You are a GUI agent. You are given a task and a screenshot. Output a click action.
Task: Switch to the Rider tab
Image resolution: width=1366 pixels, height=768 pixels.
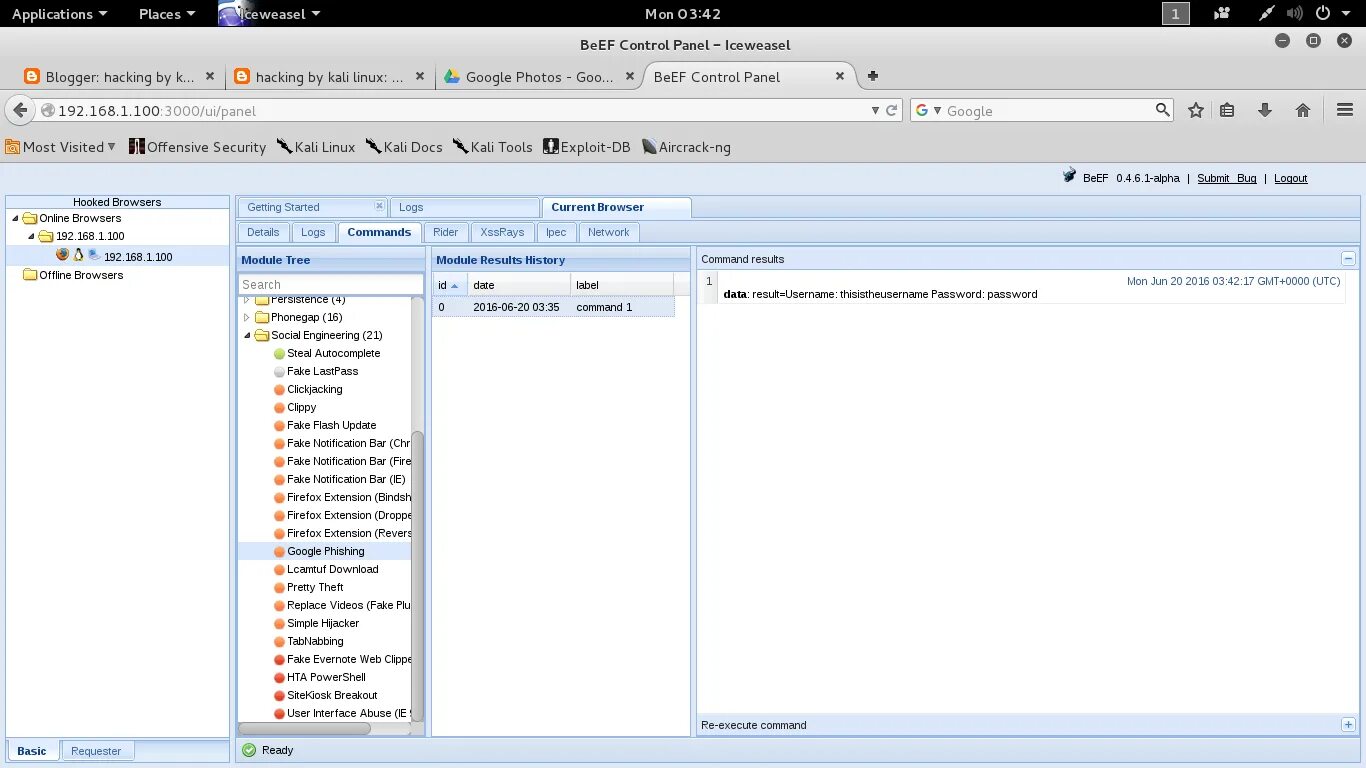click(x=446, y=232)
